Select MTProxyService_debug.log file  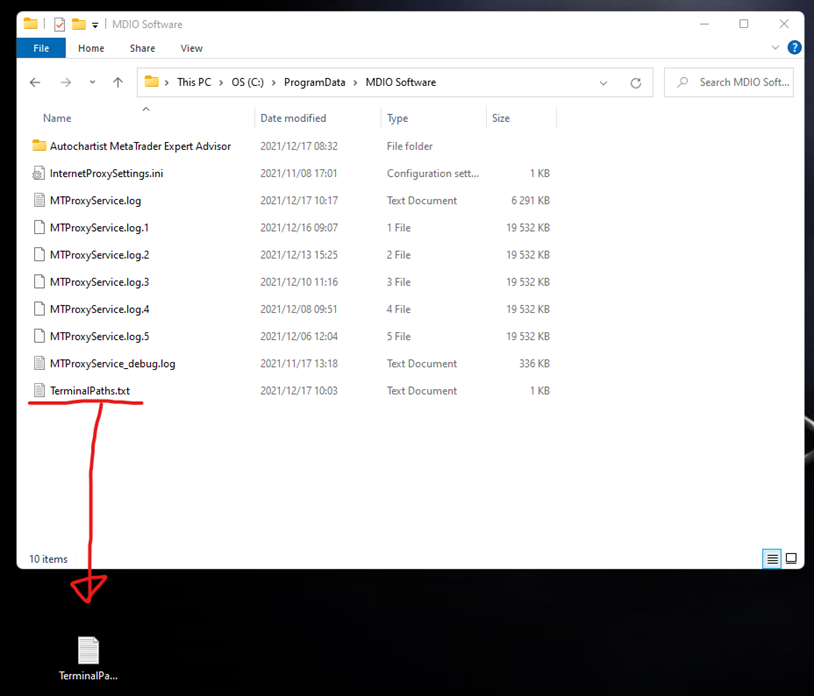click(112, 363)
